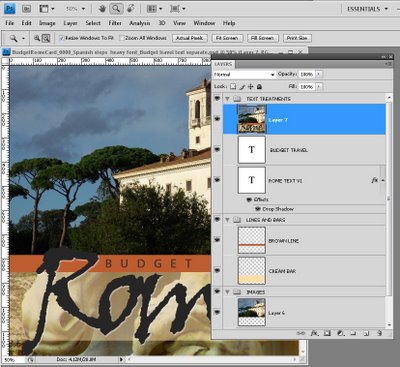The height and width of the screenshot is (367, 400).
Task: Open the File menu
Action: (10, 23)
